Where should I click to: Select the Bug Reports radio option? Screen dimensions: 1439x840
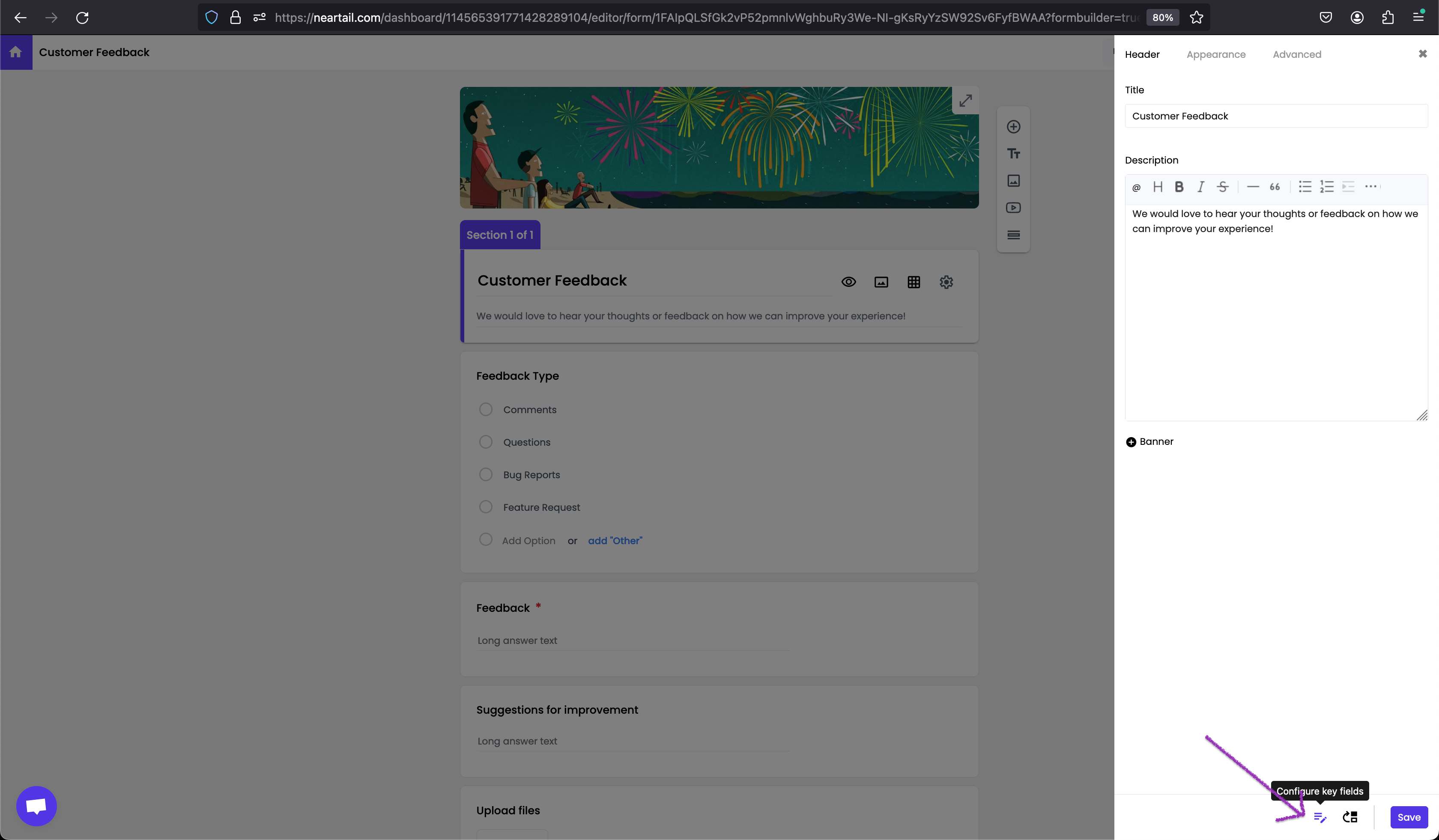[485, 474]
